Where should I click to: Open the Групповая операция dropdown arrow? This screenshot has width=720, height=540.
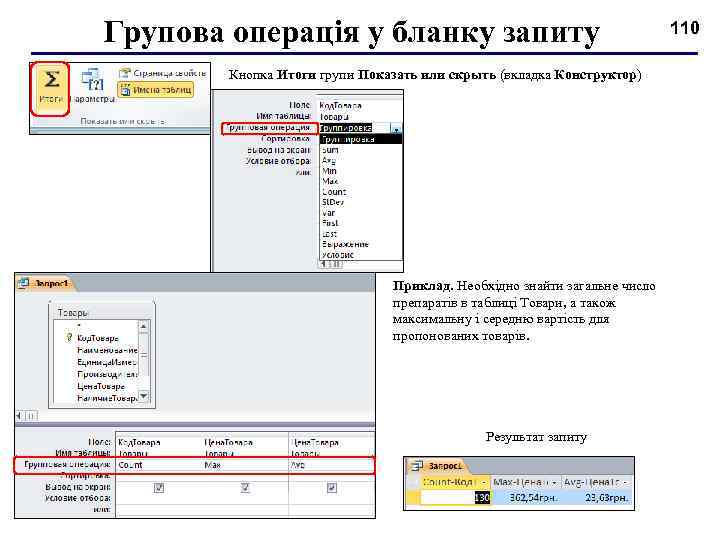pos(396,129)
